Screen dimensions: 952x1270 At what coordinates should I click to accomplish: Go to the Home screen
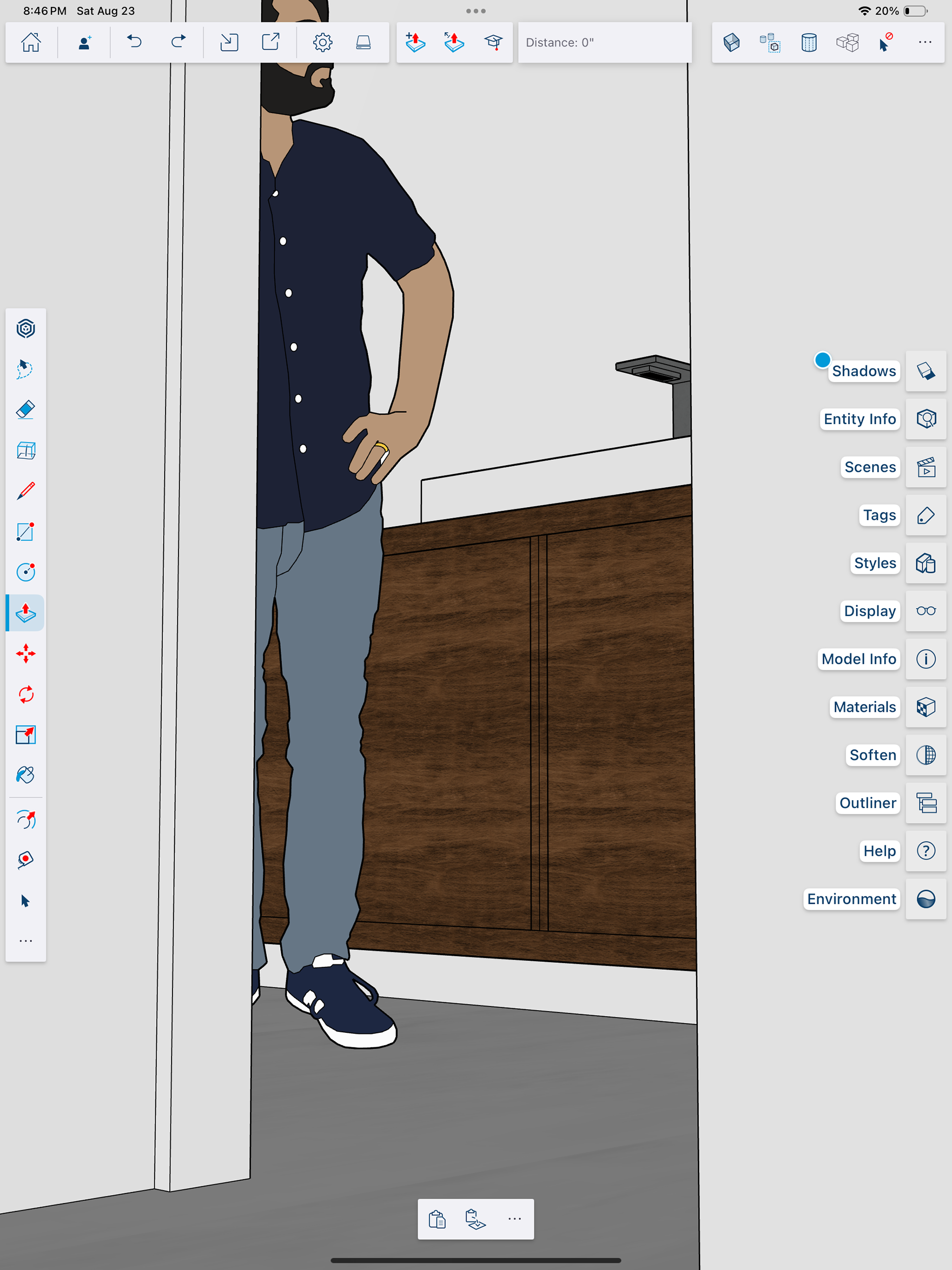pyautogui.click(x=31, y=43)
